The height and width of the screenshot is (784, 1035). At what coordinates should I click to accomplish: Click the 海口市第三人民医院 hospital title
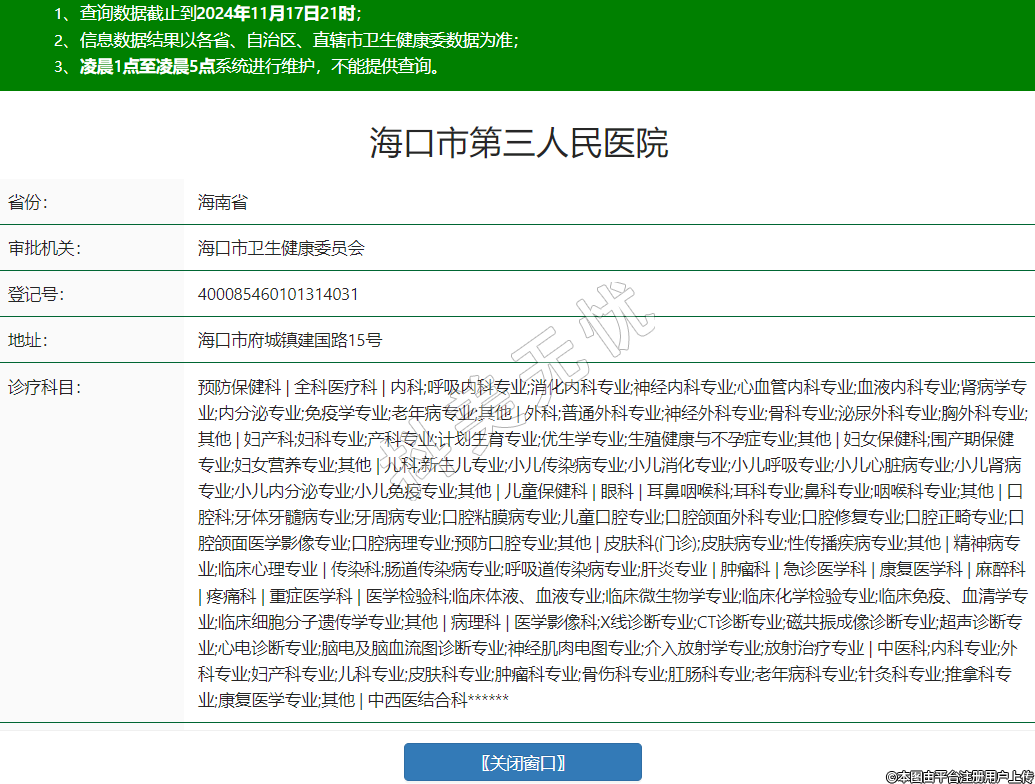point(518,144)
